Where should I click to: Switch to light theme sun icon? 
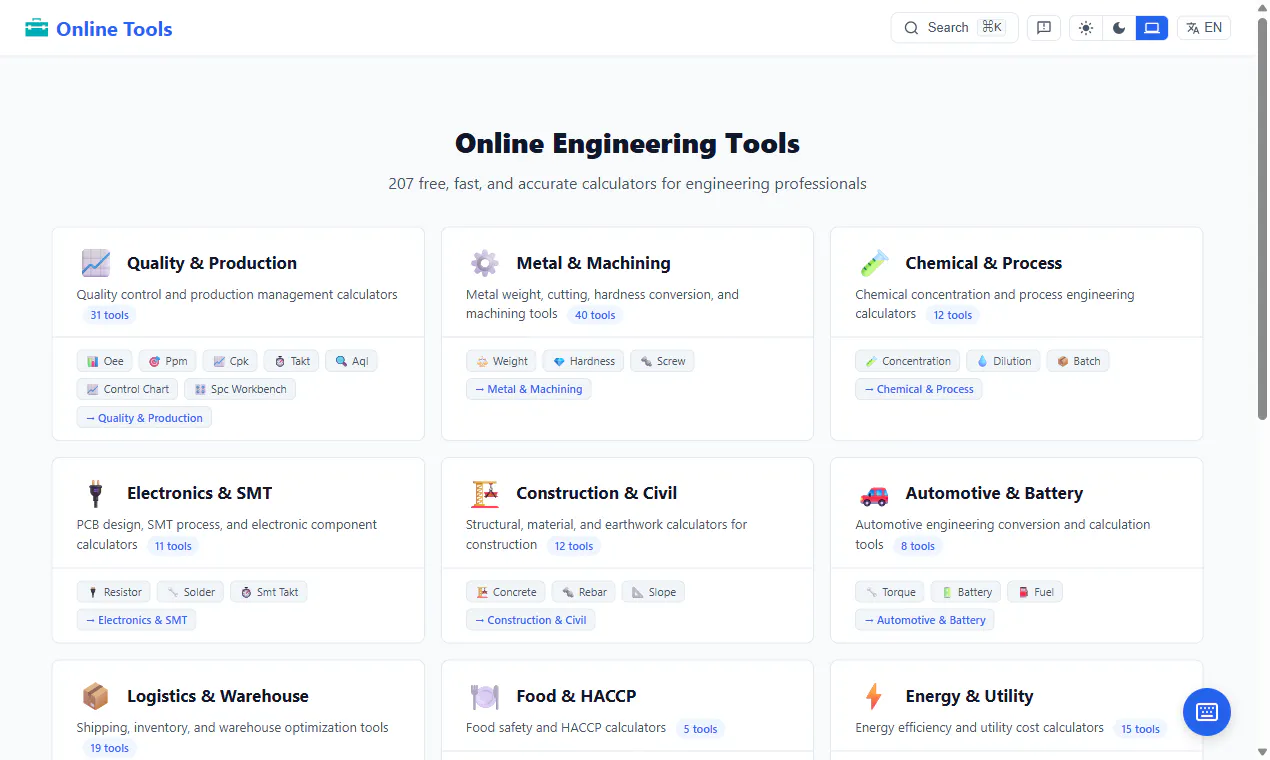(x=1086, y=28)
